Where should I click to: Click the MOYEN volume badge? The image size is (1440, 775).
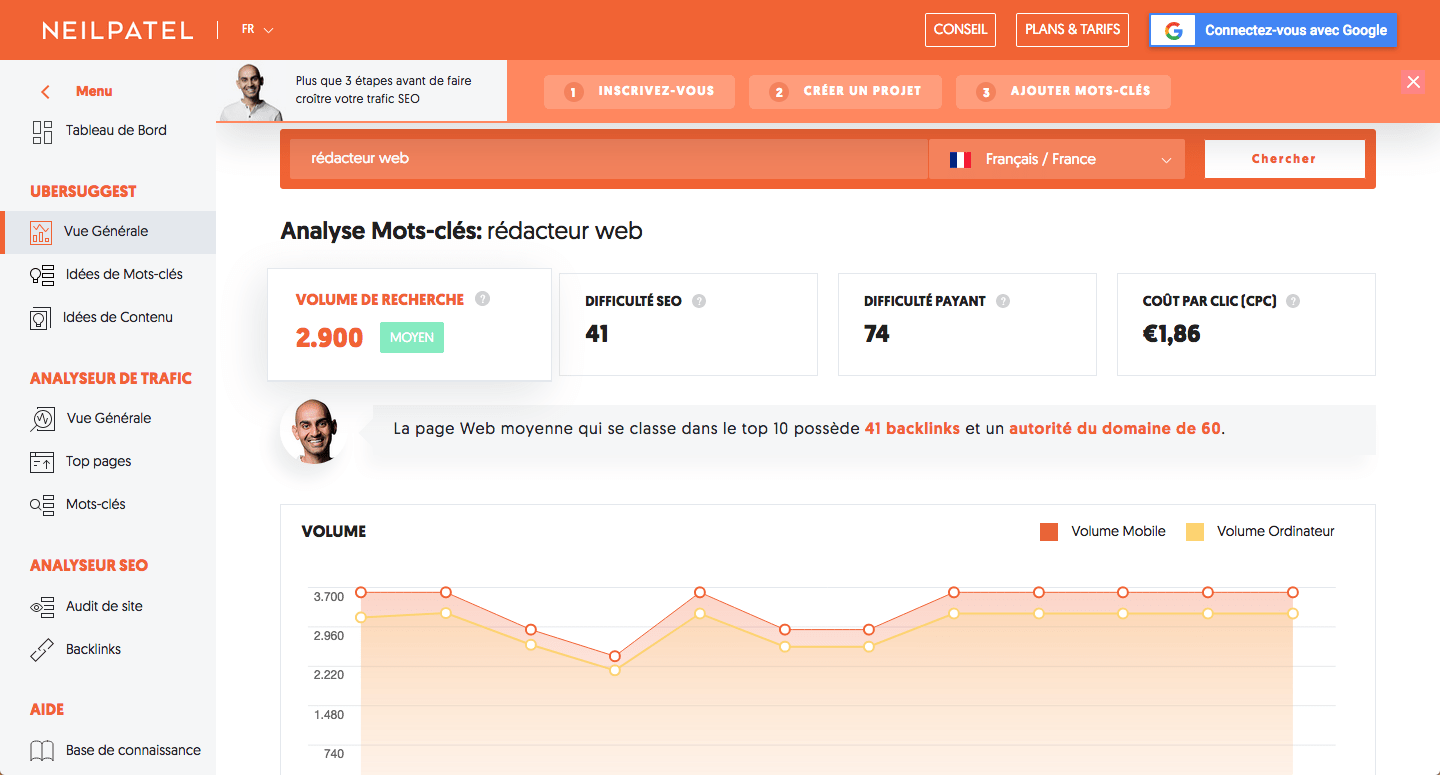(412, 338)
